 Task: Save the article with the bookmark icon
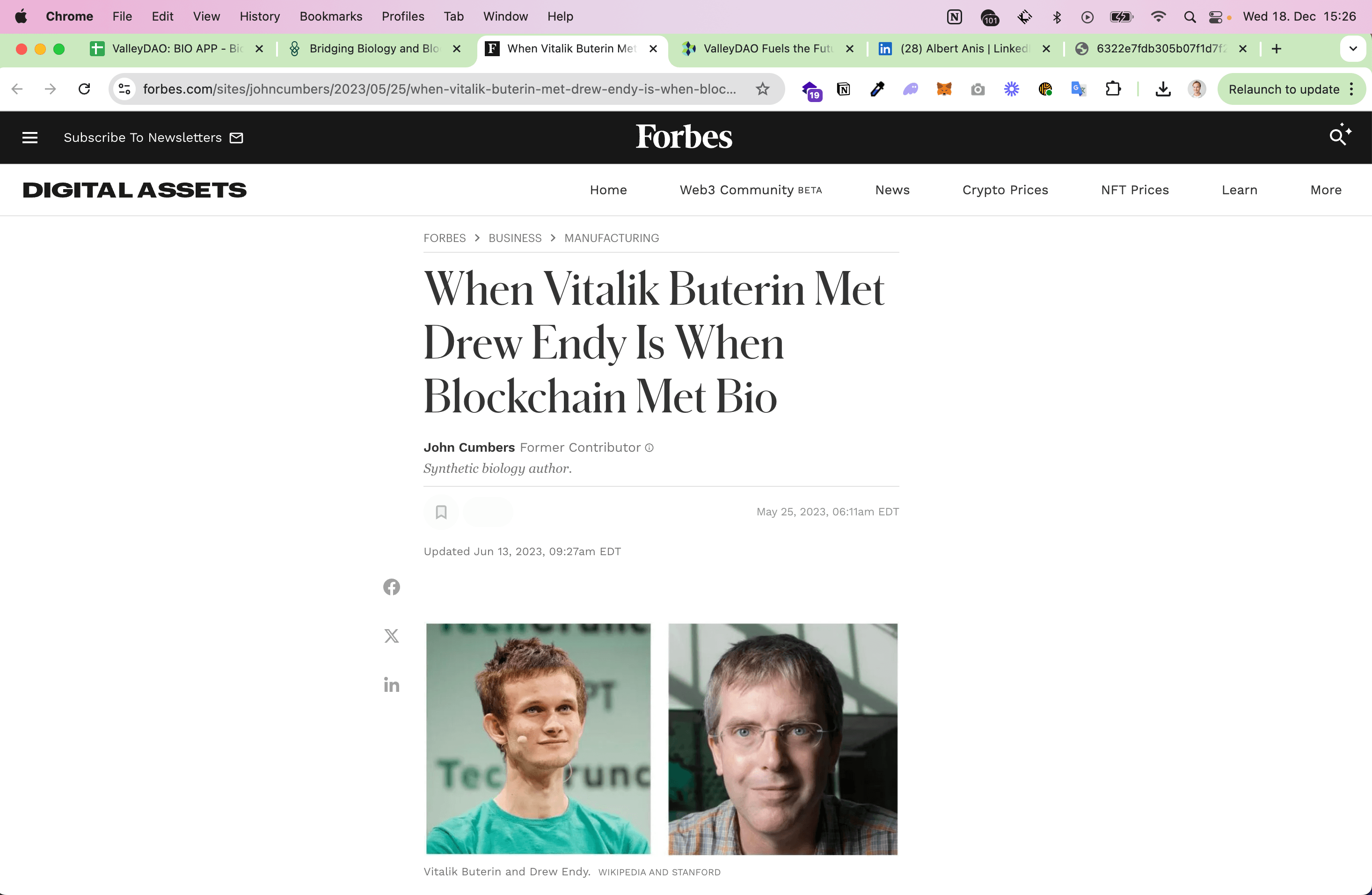pyautogui.click(x=441, y=512)
